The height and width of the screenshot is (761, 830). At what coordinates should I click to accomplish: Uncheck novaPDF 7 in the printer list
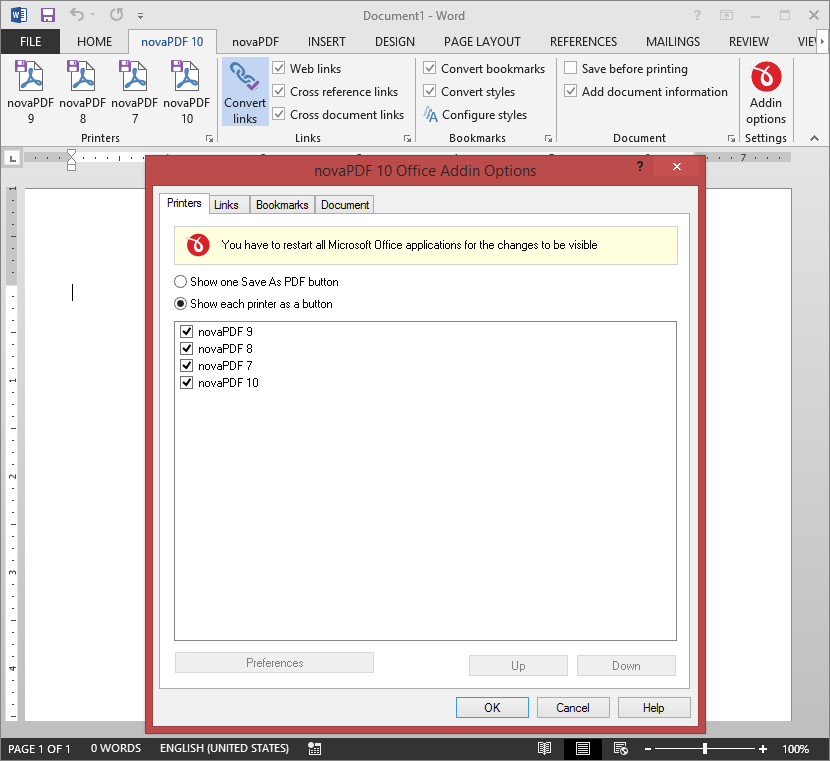pyautogui.click(x=186, y=366)
